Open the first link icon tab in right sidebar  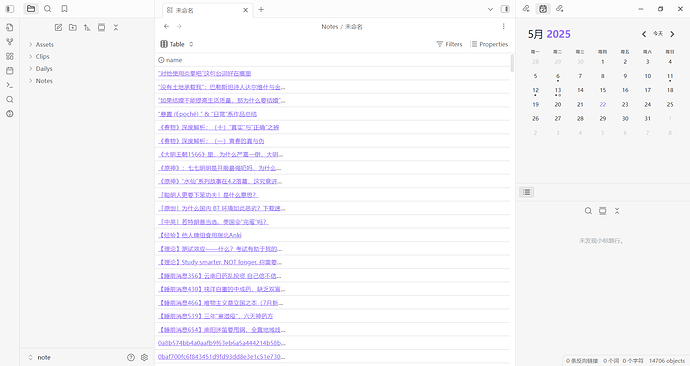[526, 9]
